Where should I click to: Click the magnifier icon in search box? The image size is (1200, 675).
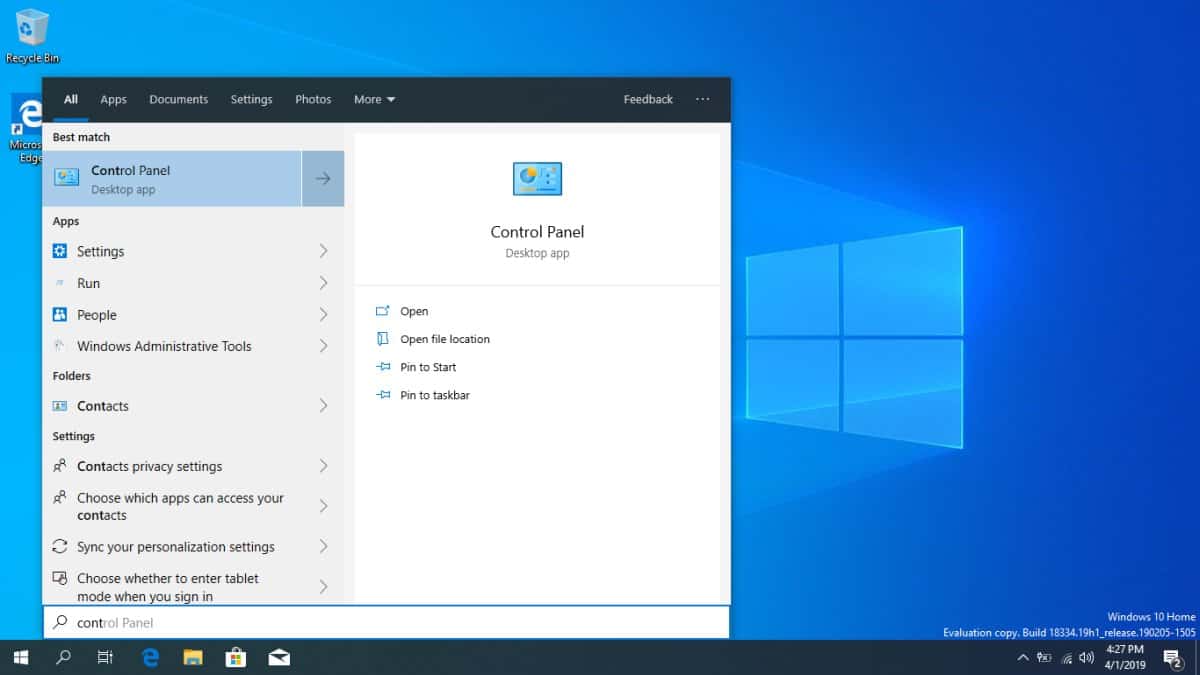pyautogui.click(x=60, y=622)
